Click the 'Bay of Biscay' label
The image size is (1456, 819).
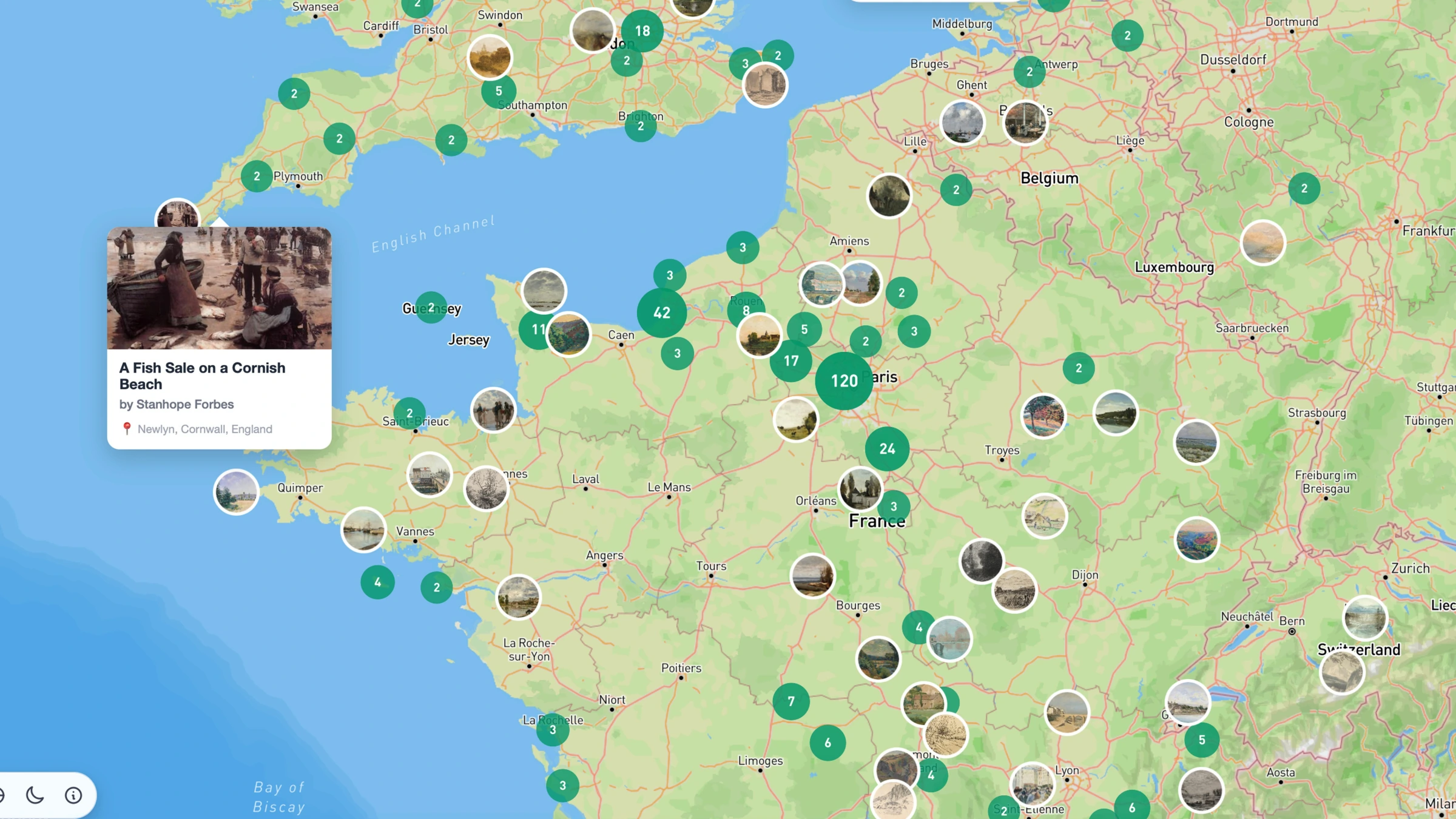point(279,797)
